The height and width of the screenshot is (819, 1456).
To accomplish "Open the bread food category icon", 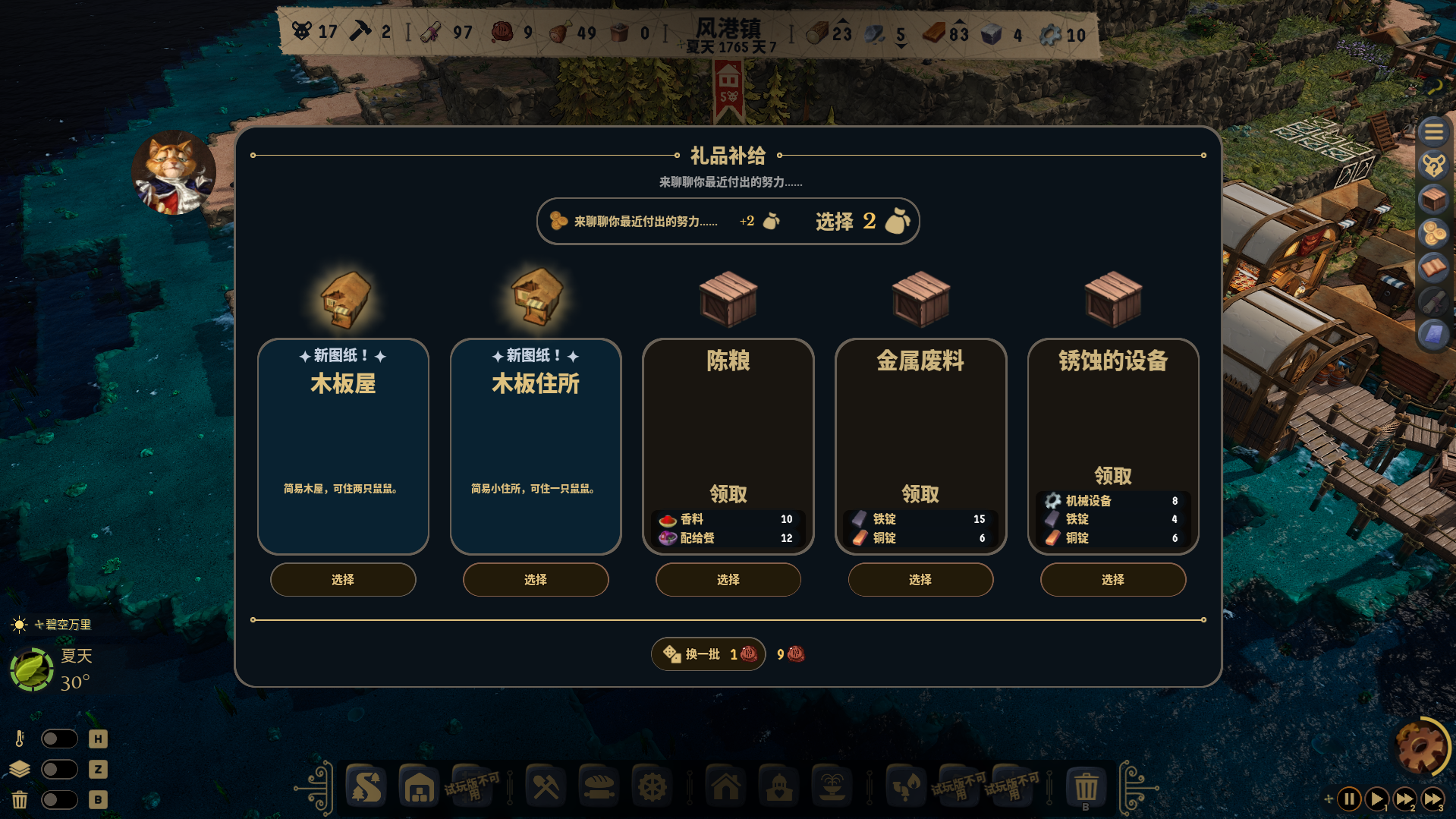I will 599,787.
